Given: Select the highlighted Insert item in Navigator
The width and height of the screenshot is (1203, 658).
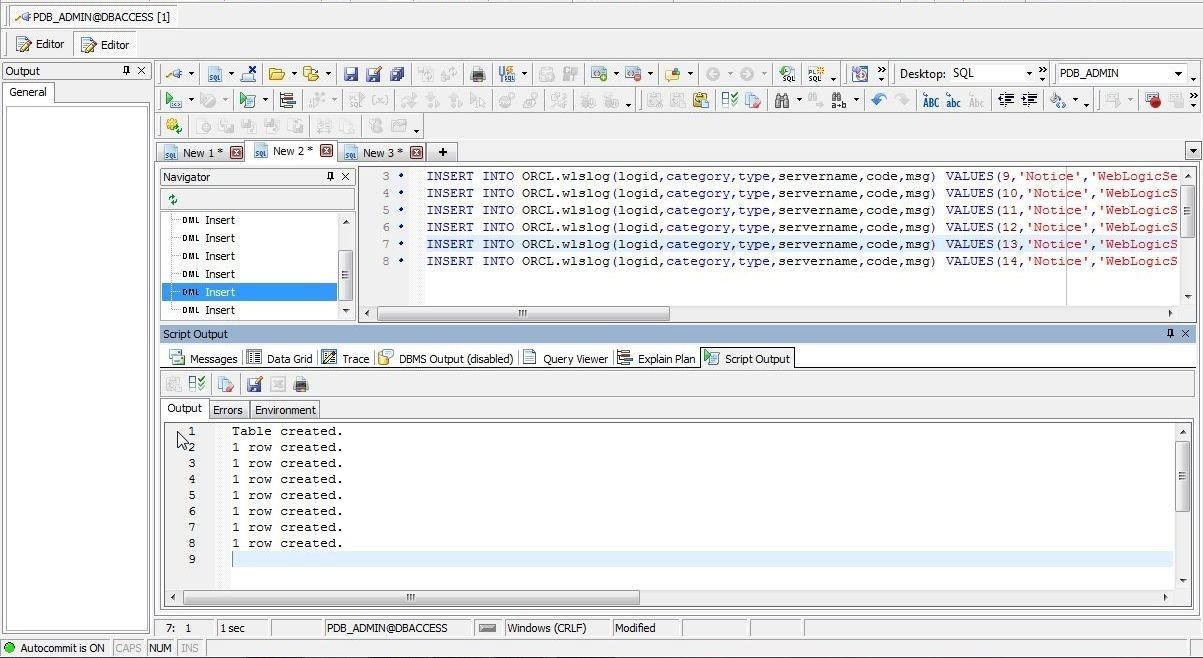Looking at the screenshot, I should click(x=249, y=292).
